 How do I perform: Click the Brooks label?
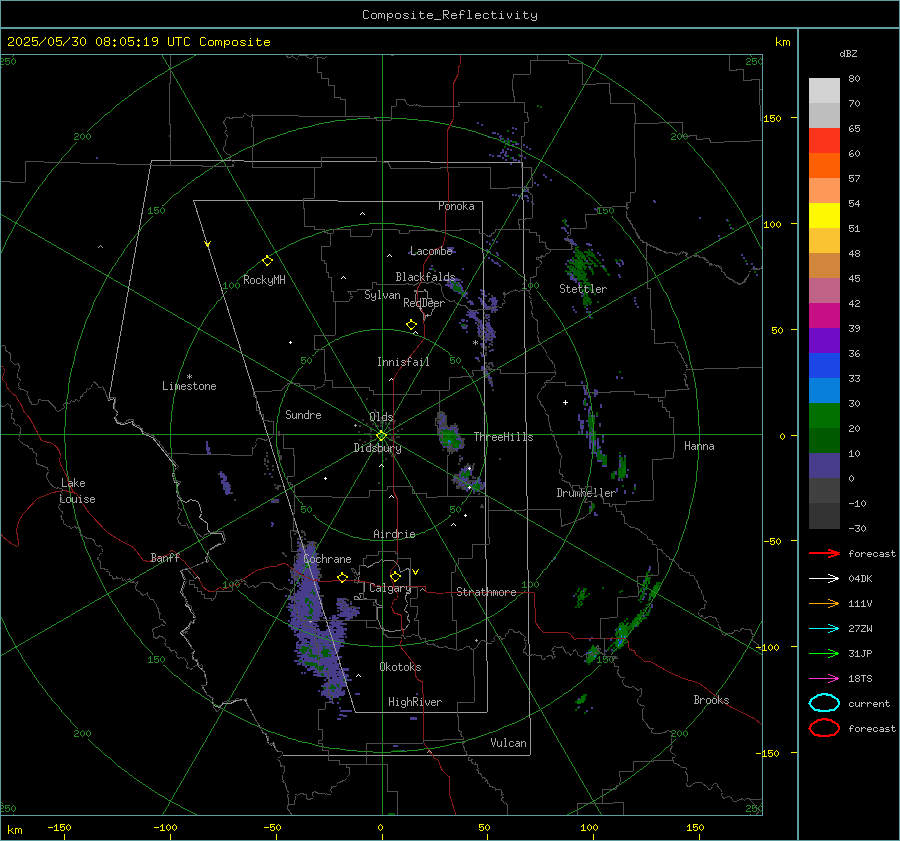tap(711, 700)
